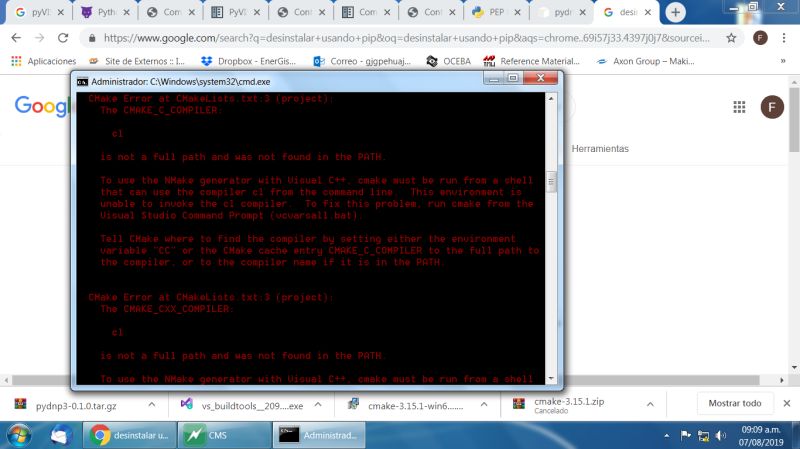800x449 pixels.
Task: Open the Windows Start menu
Action: click(x=19, y=435)
